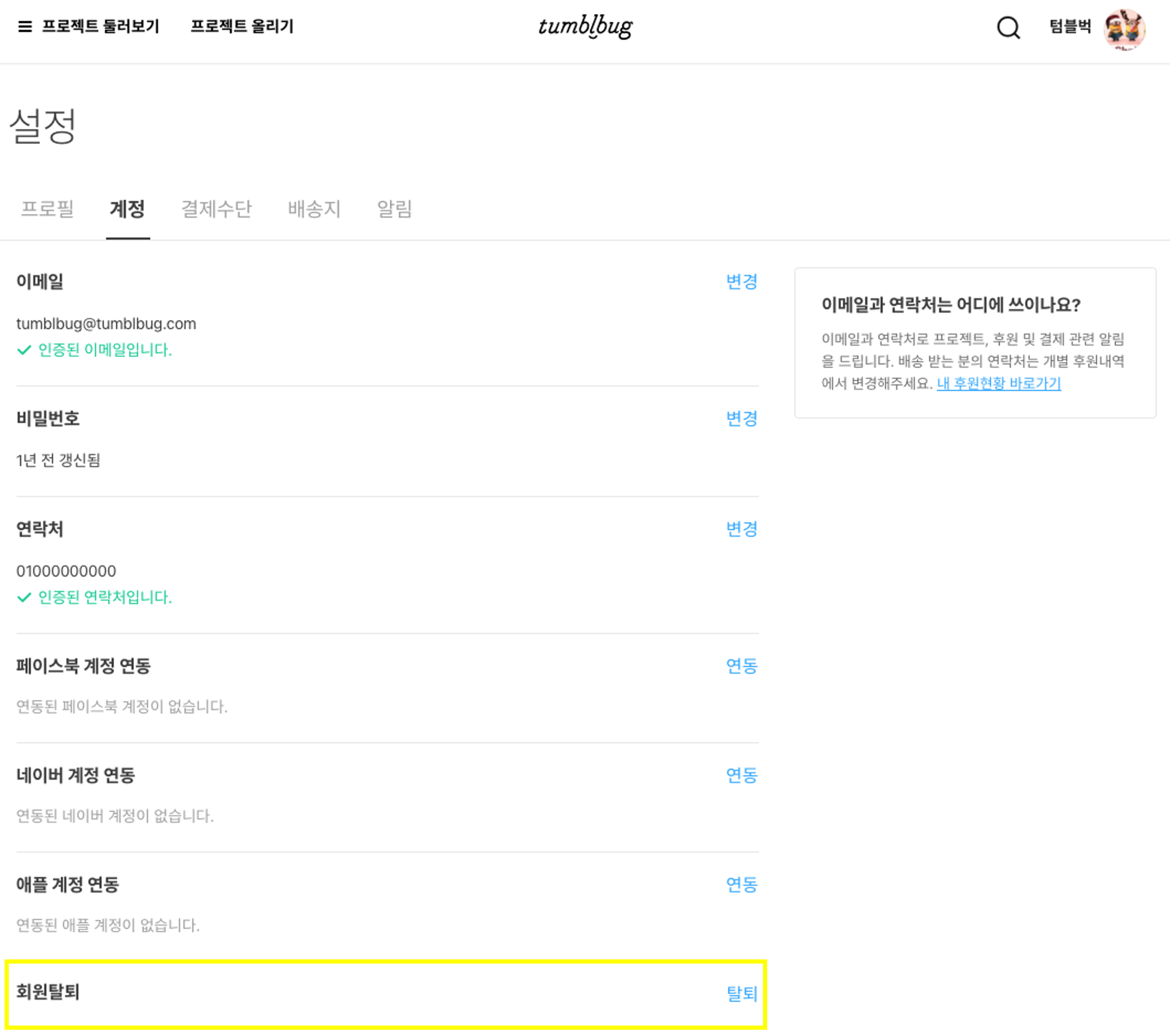Click 연동 for 네이버 계정

pos(741,775)
